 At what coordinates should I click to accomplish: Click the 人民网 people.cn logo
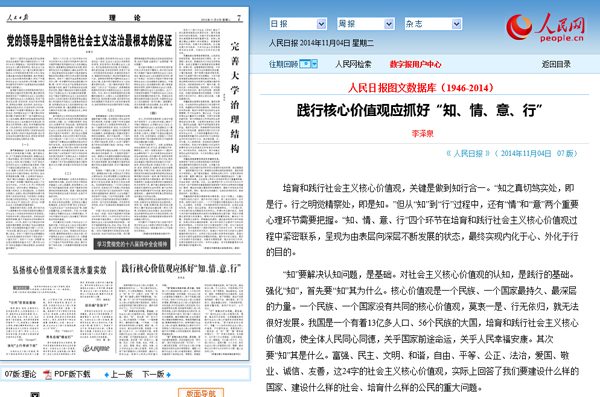(545, 28)
